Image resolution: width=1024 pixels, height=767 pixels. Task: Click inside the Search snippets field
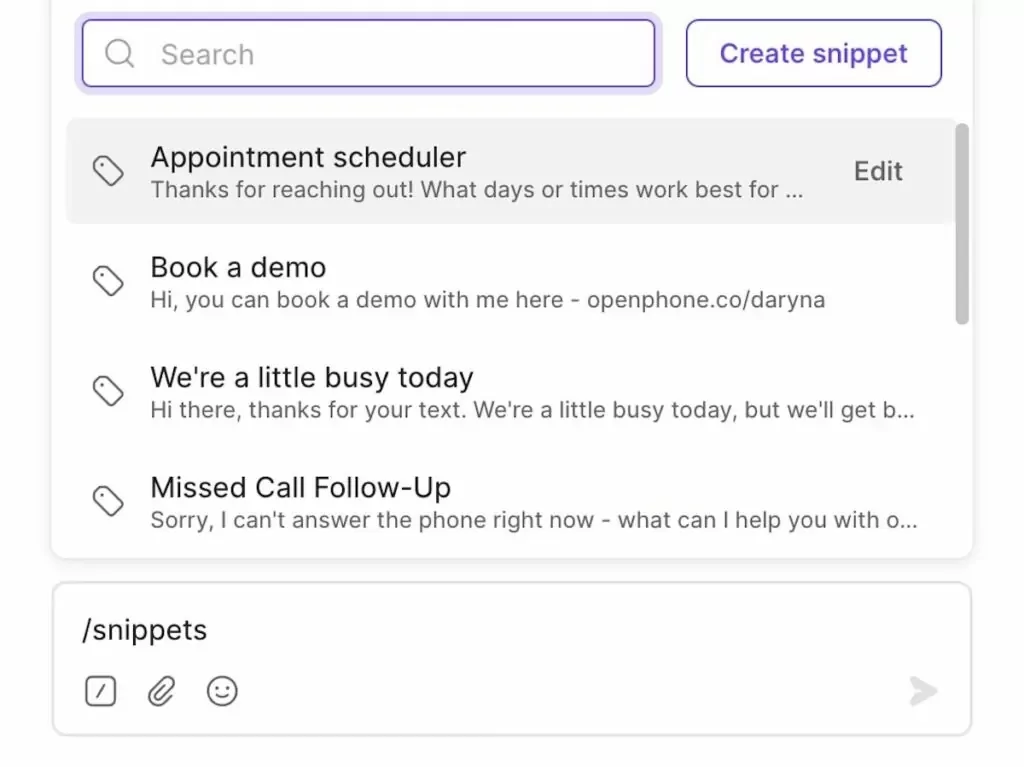(370, 54)
